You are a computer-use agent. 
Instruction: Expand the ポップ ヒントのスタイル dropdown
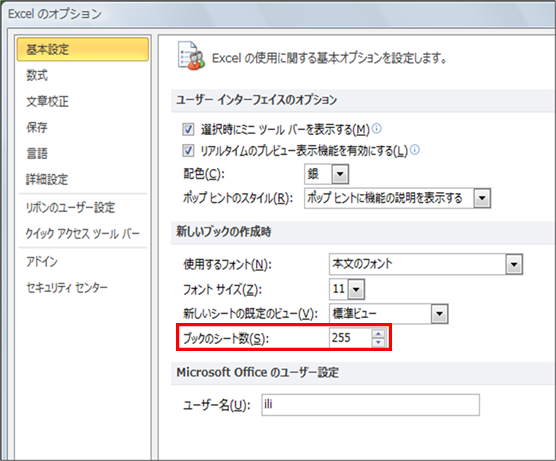(x=482, y=198)
